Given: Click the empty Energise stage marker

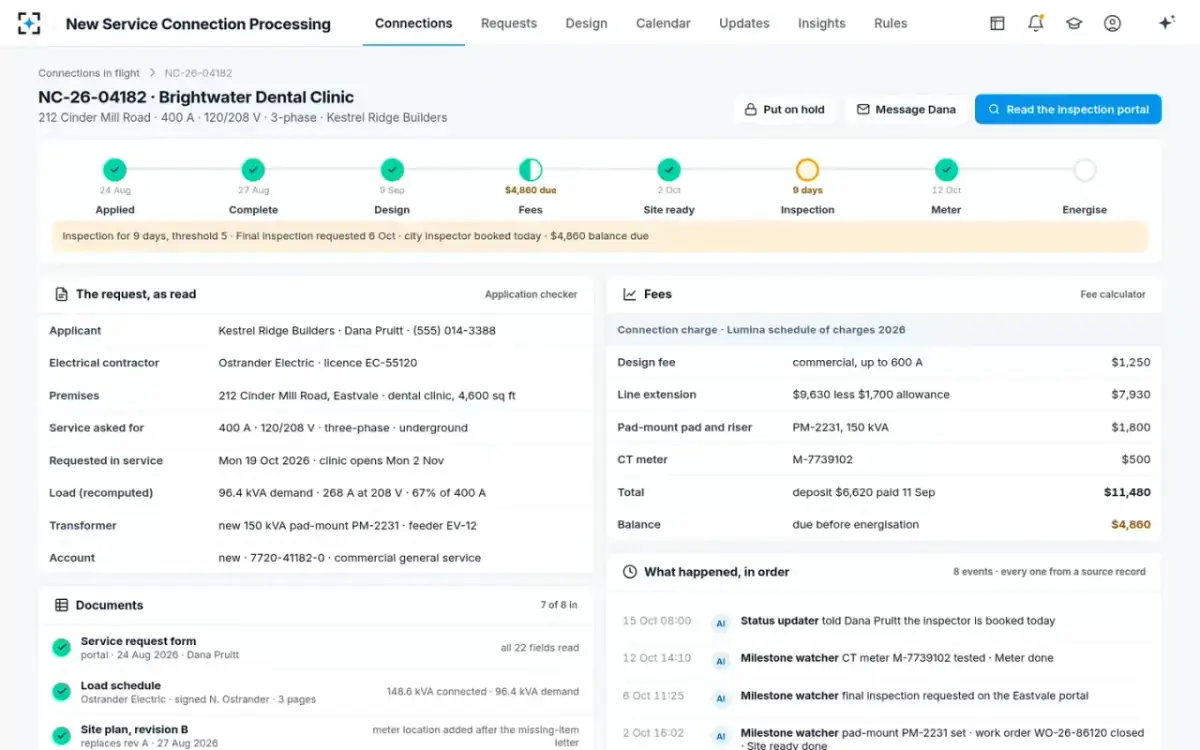Looking at the screenshot, I should 1084,170.
